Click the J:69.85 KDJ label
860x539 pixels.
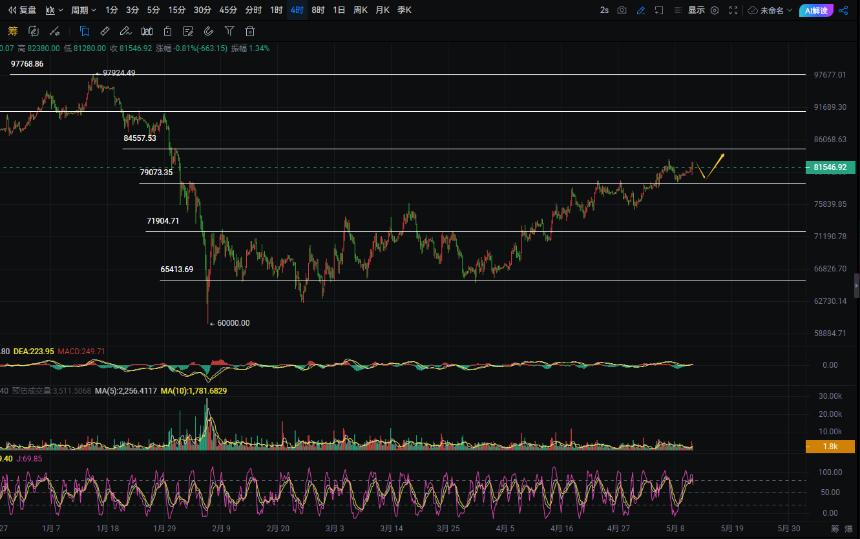(x=30, y=458)
